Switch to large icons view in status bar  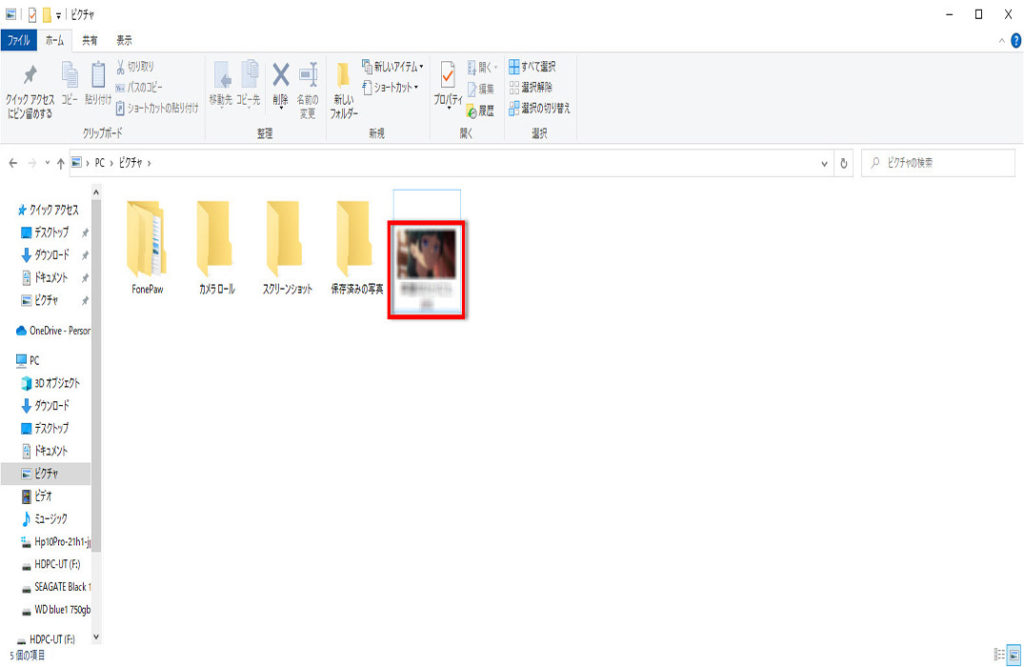1013,653
